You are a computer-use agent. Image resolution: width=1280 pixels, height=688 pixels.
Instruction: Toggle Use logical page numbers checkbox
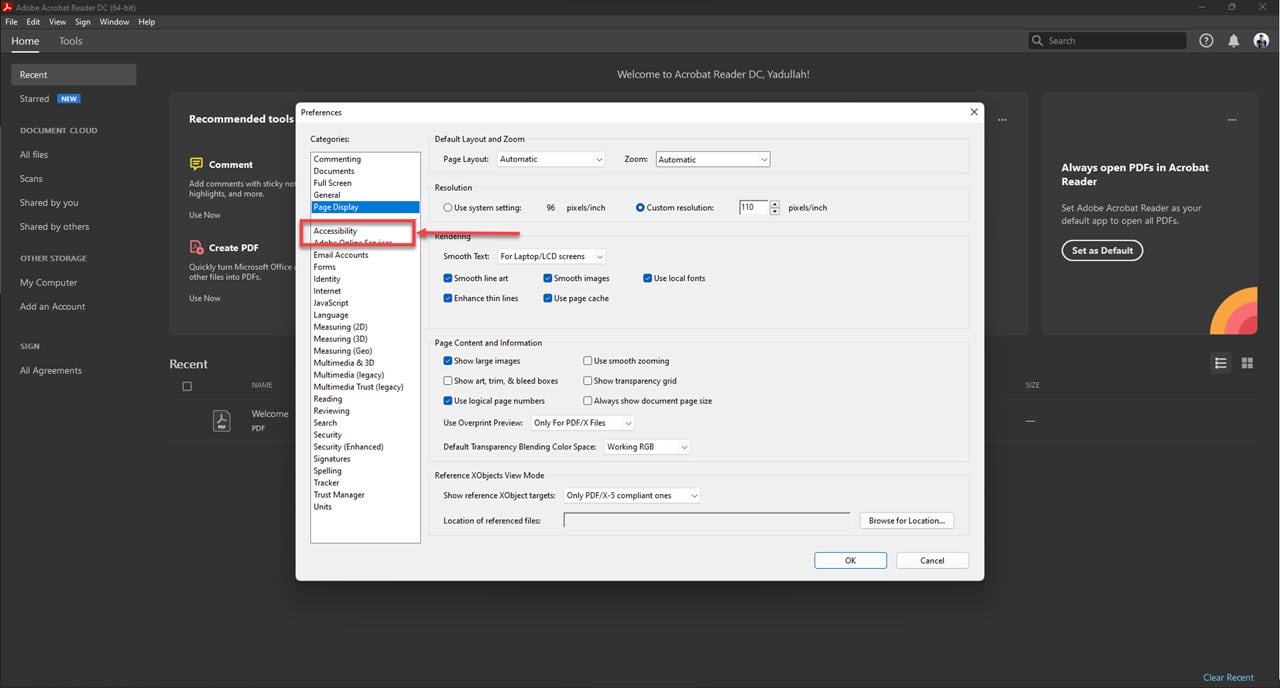coord(448,401)
